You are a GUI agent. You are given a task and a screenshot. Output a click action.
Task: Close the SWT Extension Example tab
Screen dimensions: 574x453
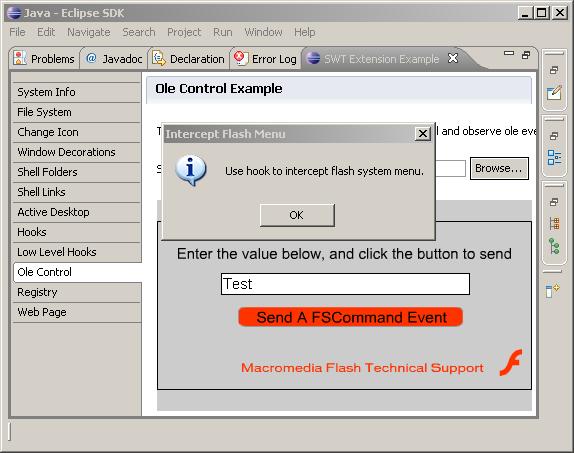(453, 58)
